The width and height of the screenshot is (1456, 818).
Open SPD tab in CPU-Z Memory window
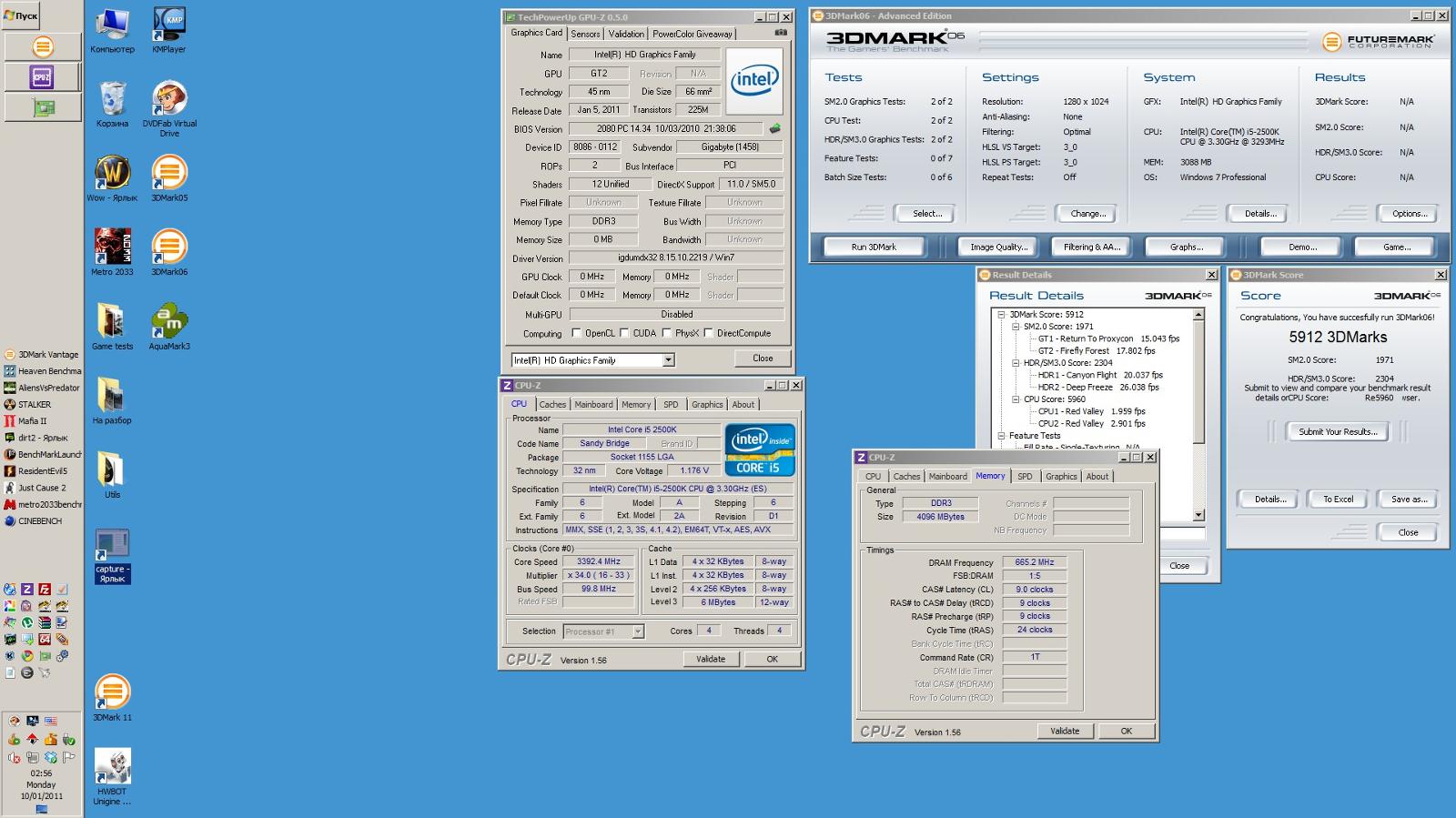1025,477
